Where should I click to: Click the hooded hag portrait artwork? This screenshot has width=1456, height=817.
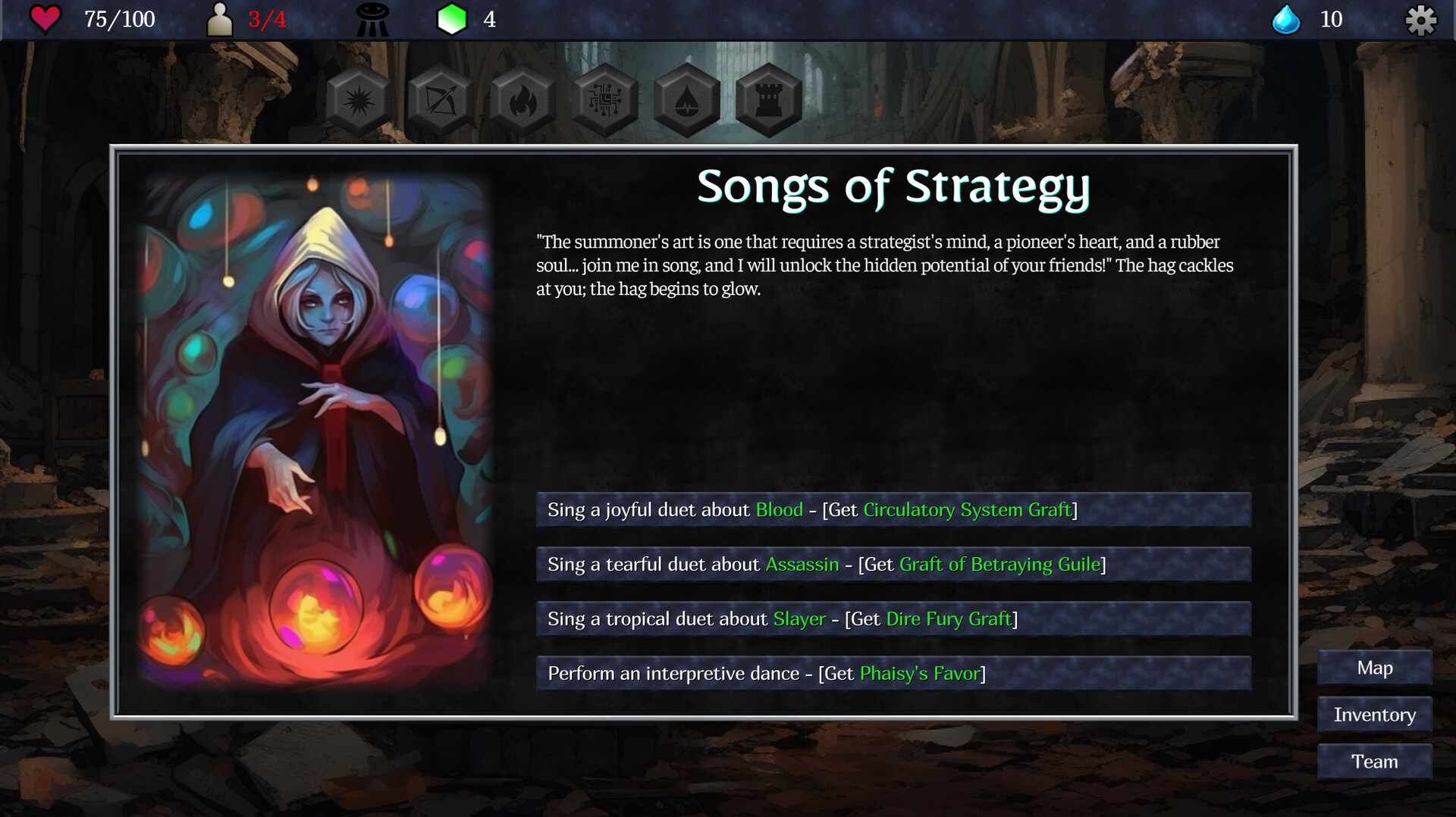[x=315, y=430]
